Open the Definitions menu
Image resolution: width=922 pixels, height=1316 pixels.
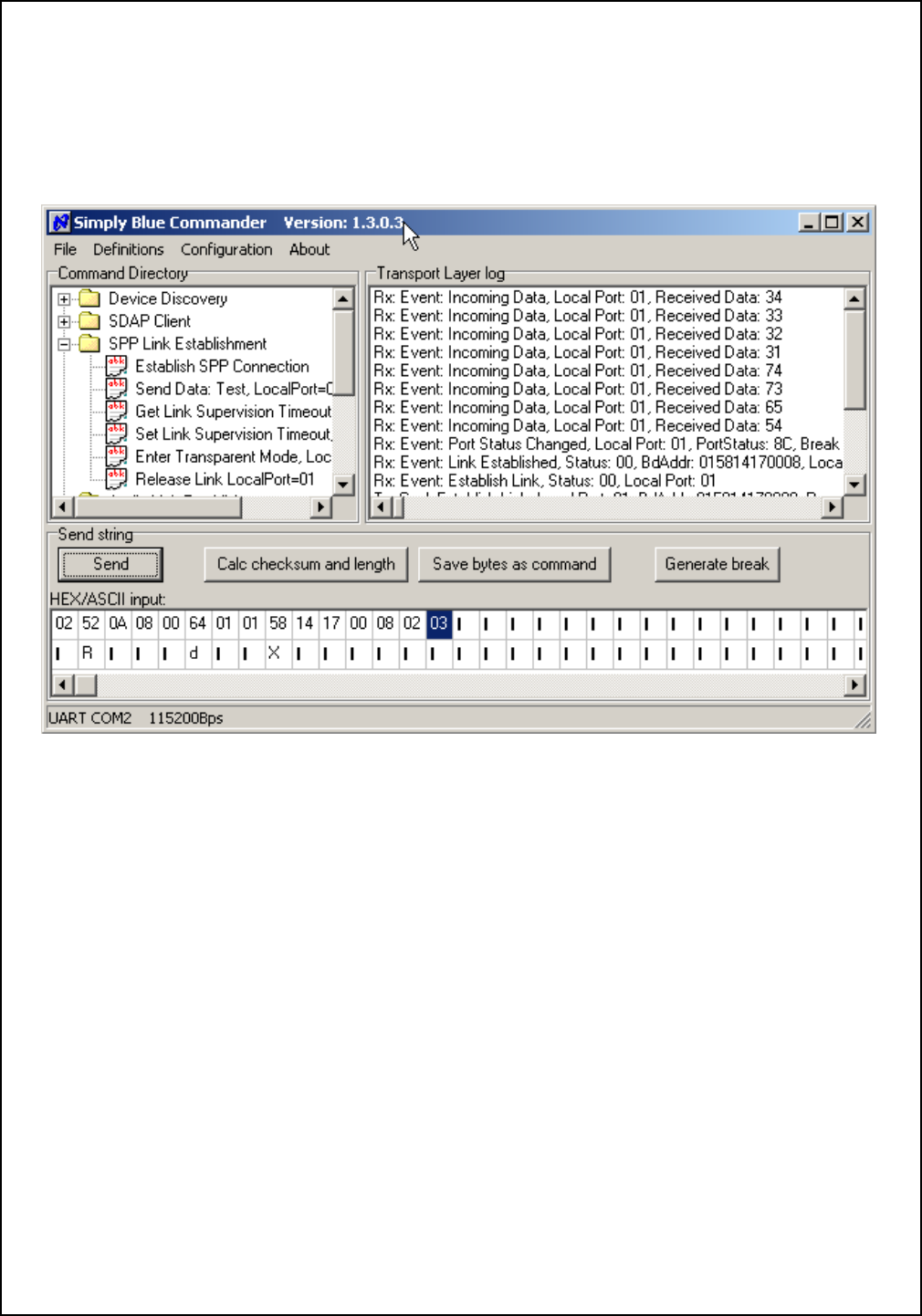(129, 249)
